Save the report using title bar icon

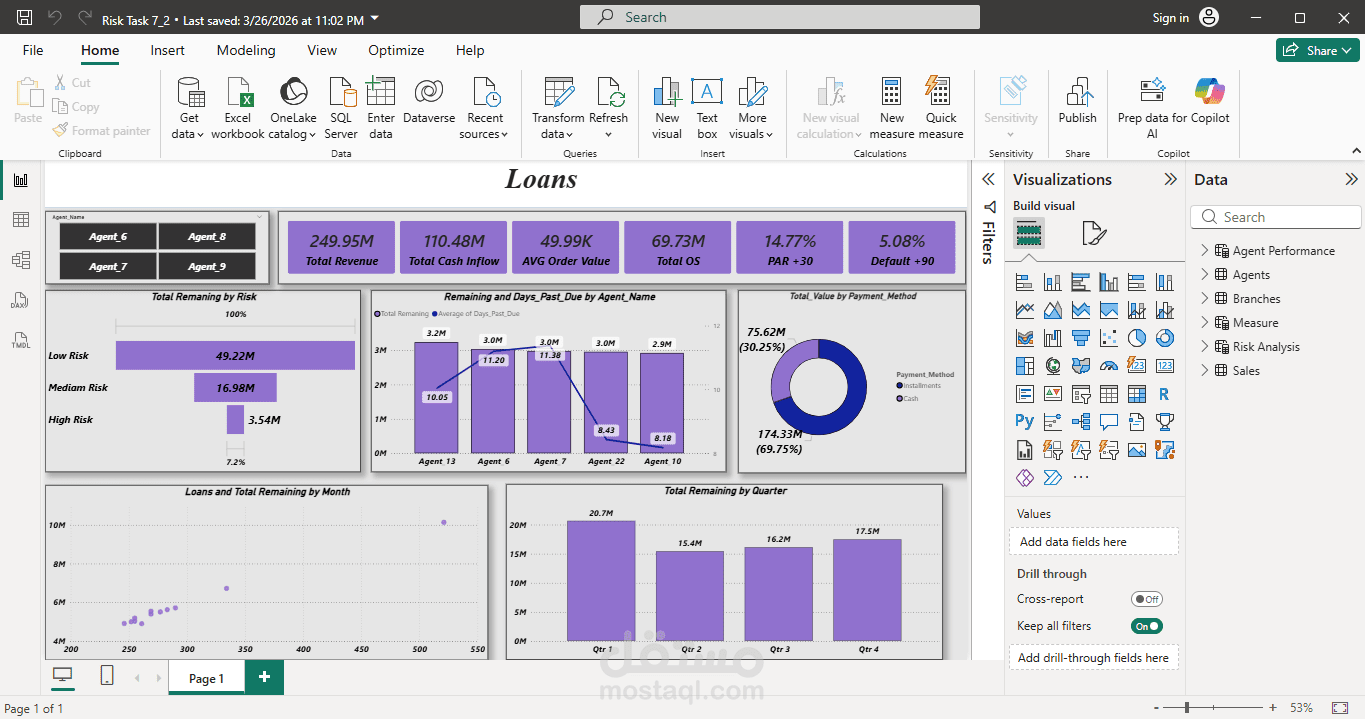click(x=25, y=18)
